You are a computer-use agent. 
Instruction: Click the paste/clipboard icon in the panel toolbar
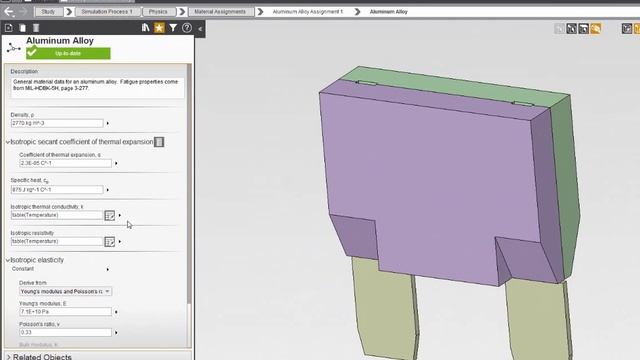pyautogui.click(x=23, y=28)
